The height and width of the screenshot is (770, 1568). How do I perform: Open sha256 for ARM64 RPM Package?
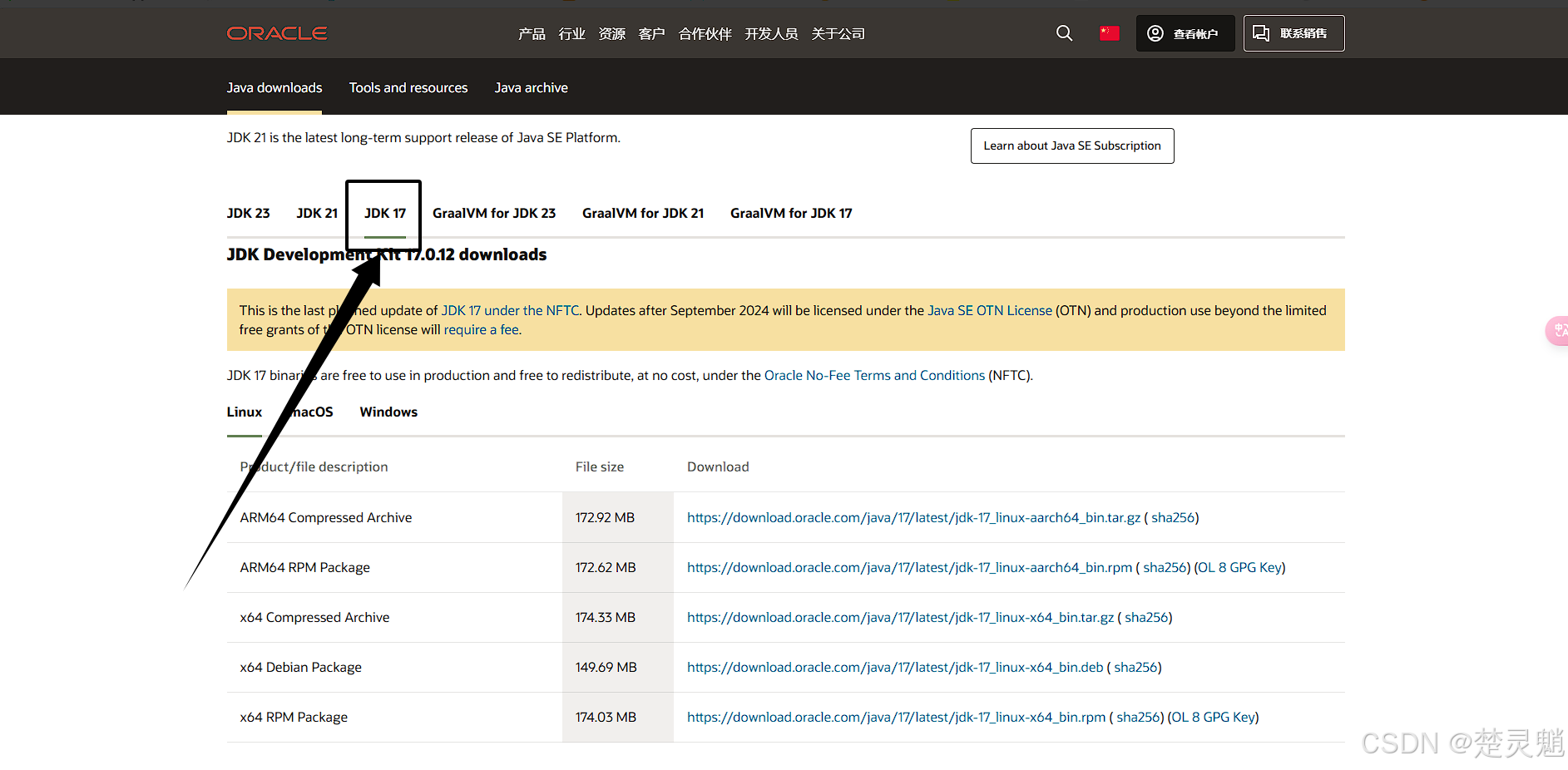[1165, 567]
